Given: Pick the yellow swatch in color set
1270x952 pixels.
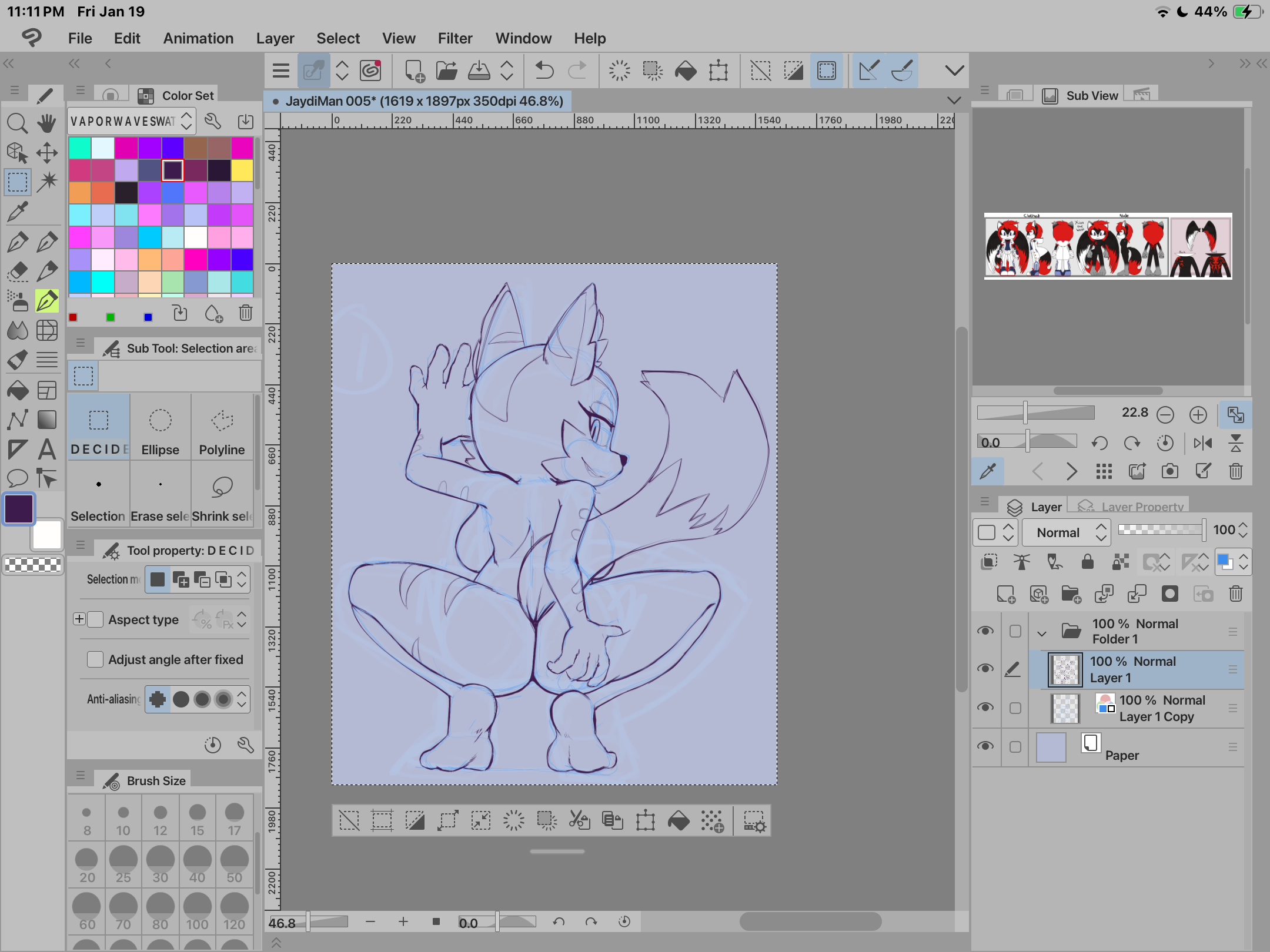Looking at the screenshot, I should tap(242, 170).
